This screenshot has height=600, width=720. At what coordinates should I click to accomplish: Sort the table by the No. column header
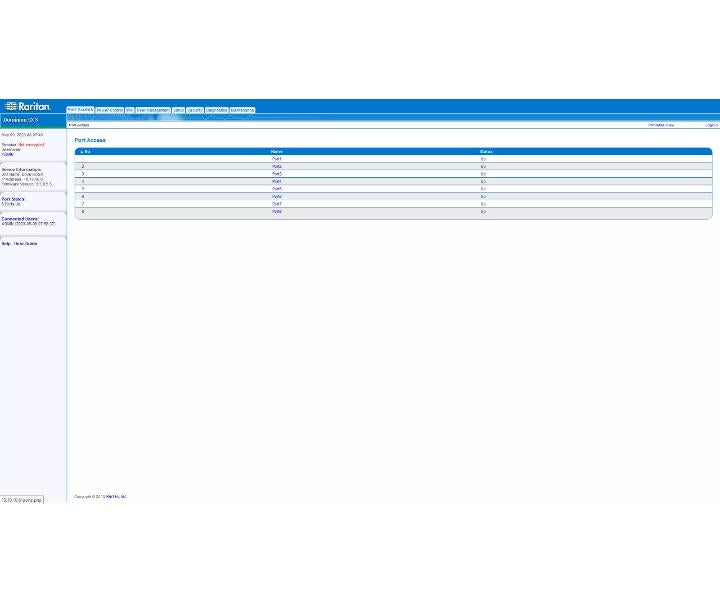point(85,151)
